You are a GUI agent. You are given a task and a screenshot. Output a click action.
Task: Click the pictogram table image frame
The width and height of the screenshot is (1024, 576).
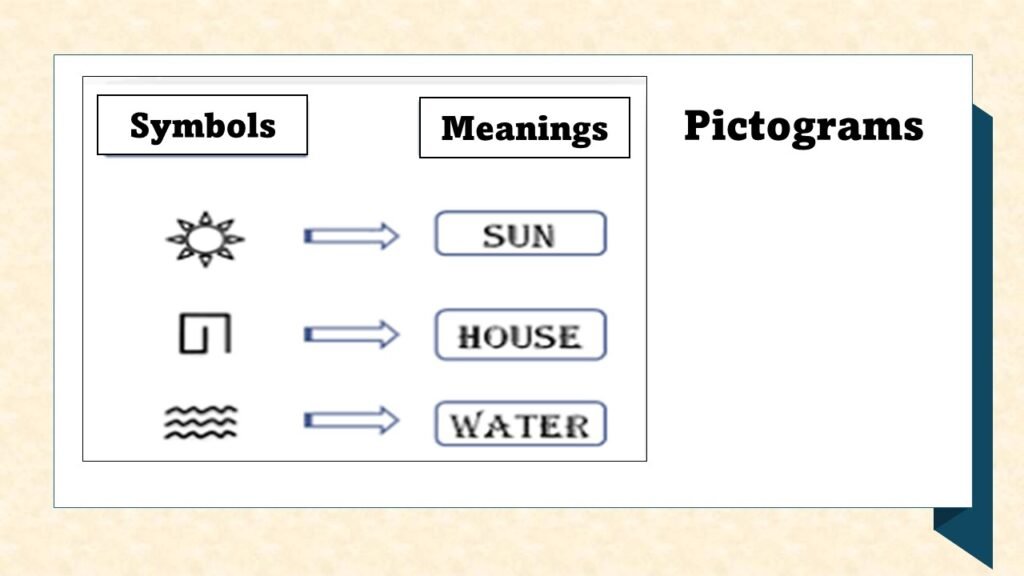(364, 268)
